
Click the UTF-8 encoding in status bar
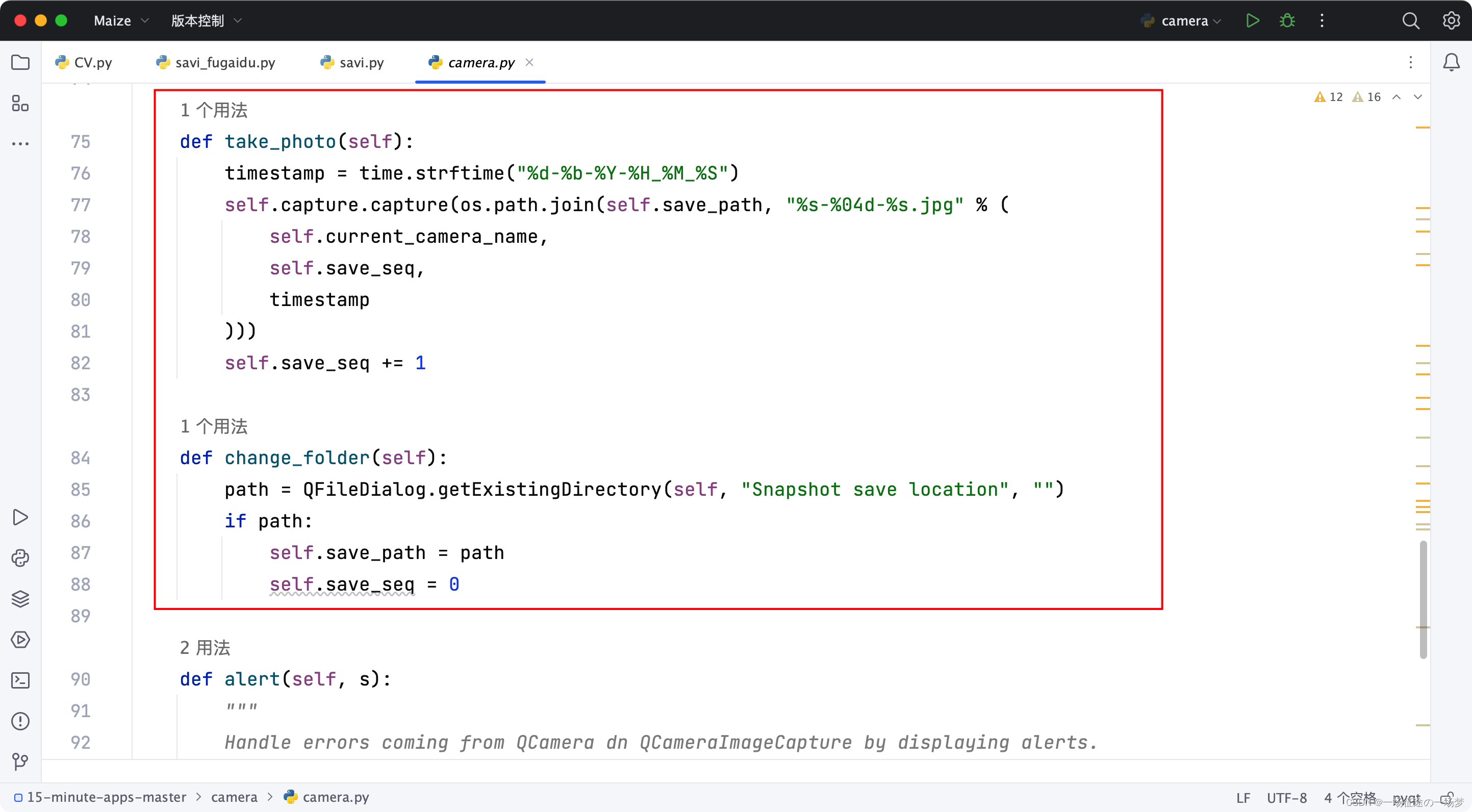pyautogui.click(x=1286, y=797)
